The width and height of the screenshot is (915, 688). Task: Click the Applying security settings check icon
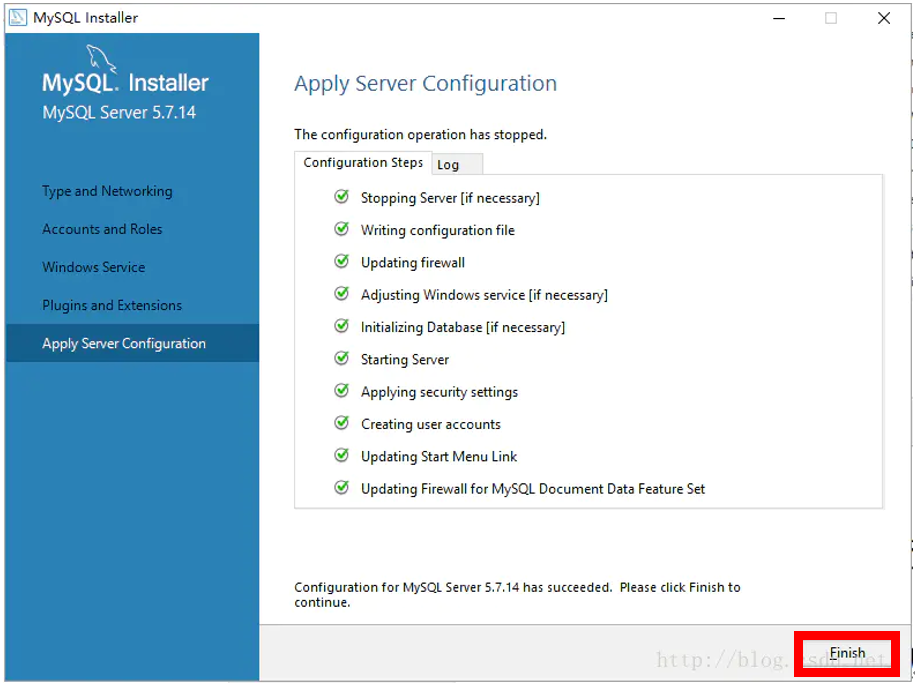click(x=341, y=391)
